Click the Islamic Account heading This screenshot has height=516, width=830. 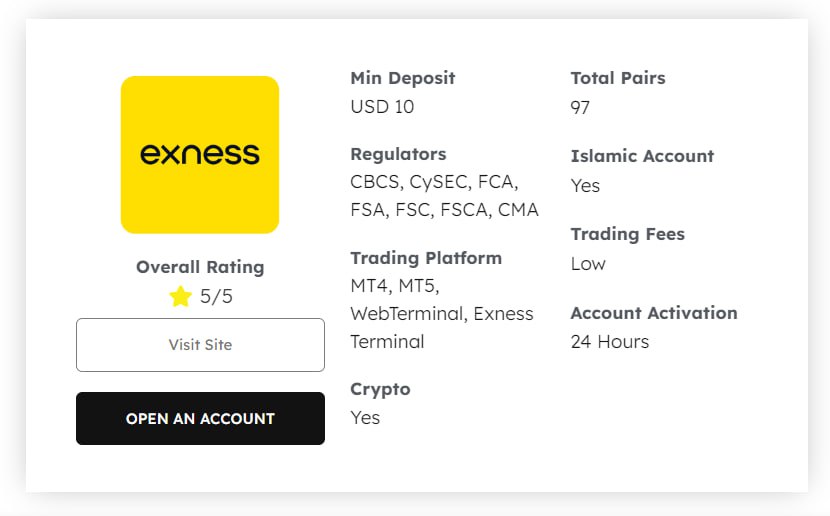pos(642,156)
